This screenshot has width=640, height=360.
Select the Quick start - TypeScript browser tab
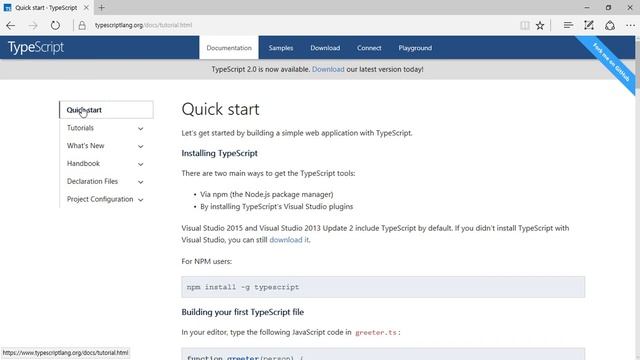[46, 7]
